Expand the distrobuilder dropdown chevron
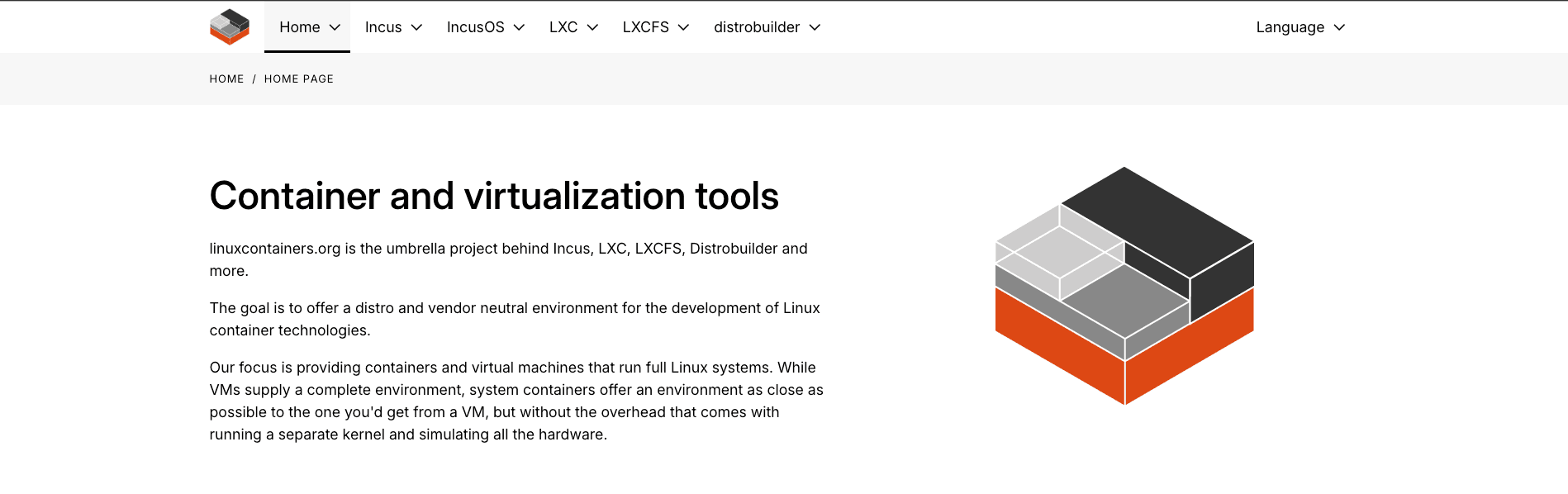1568x494 pixels. 815,27
